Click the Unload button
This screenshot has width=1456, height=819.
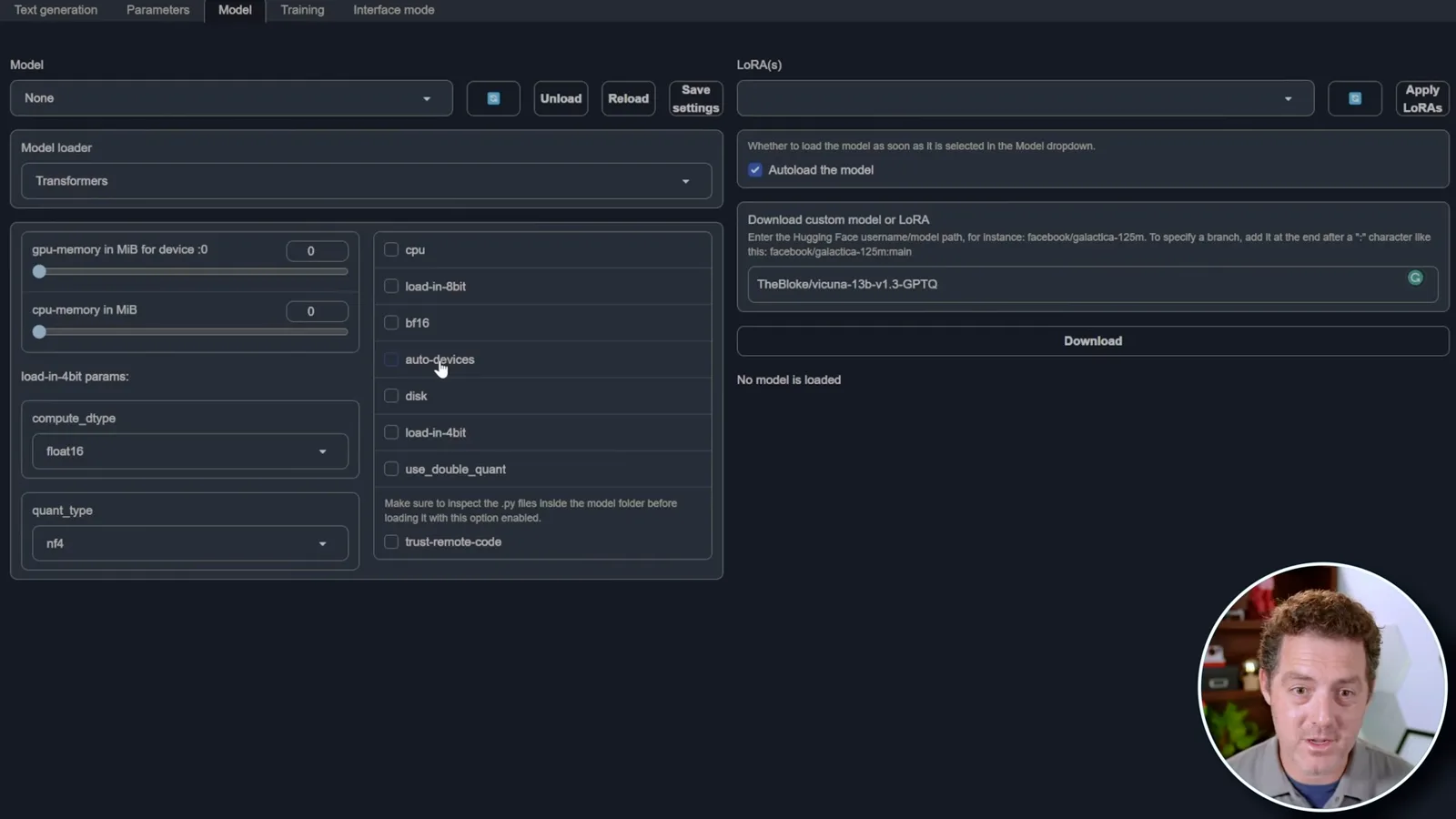point(561,98)
